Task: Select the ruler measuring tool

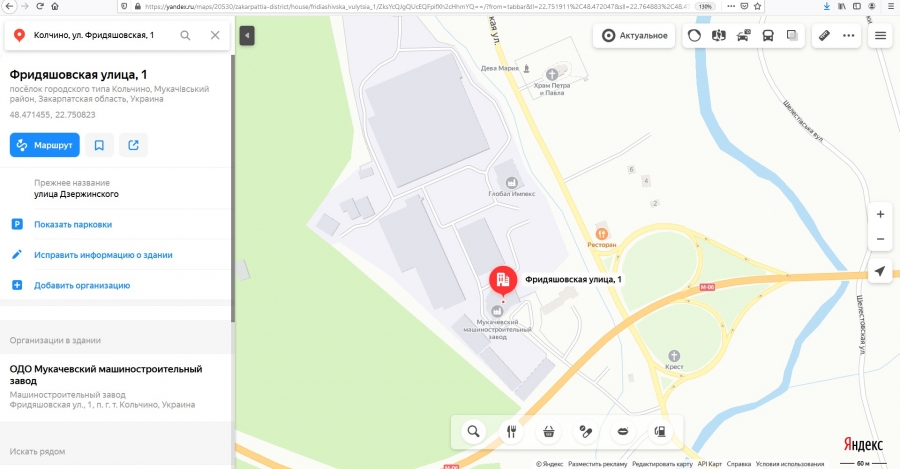Action: (x=824, y=36)
